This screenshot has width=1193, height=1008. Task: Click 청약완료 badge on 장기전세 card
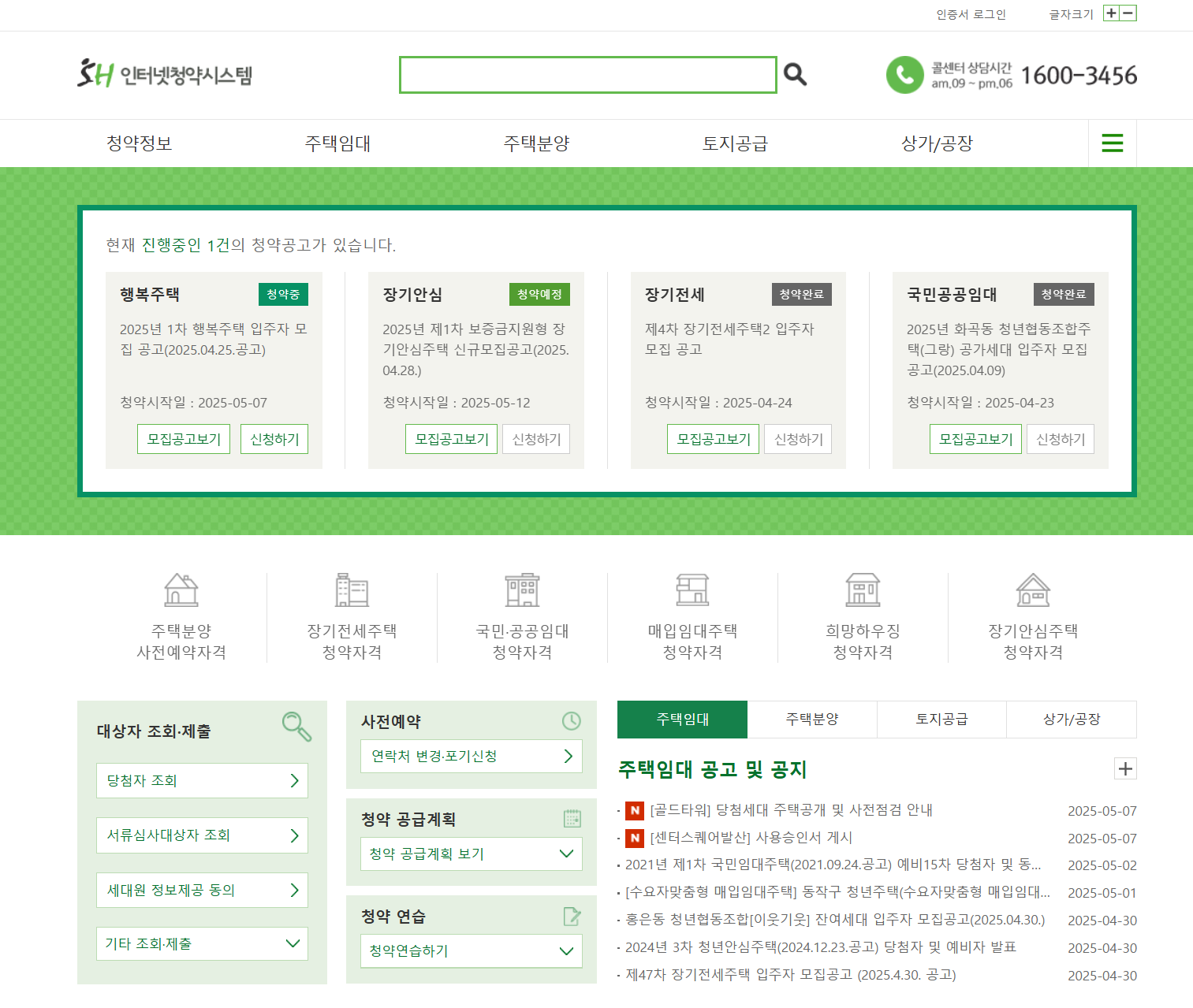(x=801, y=294)
